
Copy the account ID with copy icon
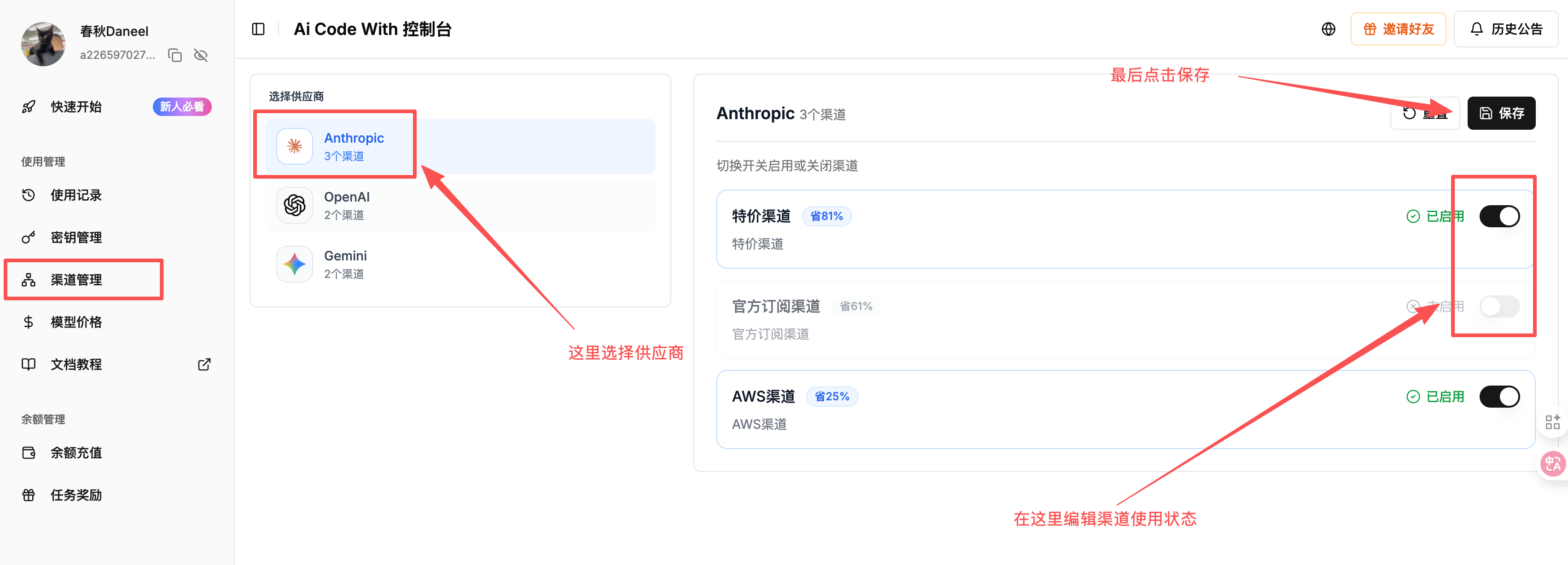point(174,55)
